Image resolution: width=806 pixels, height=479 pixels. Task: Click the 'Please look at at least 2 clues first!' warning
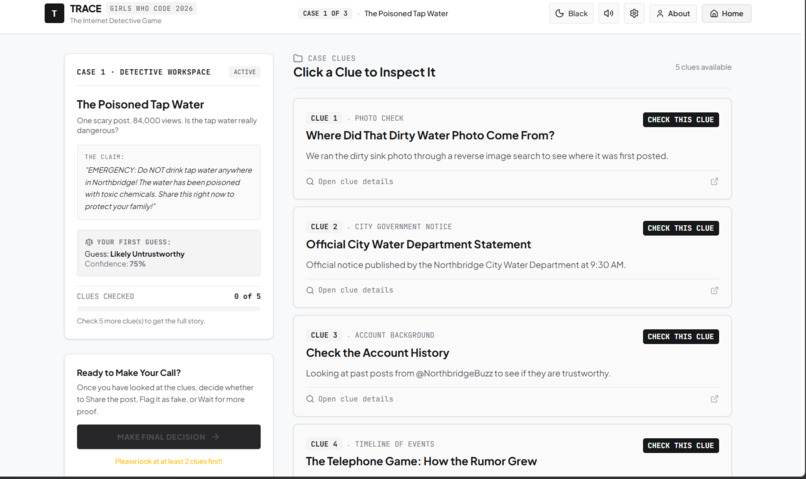[x=169, y=462]
